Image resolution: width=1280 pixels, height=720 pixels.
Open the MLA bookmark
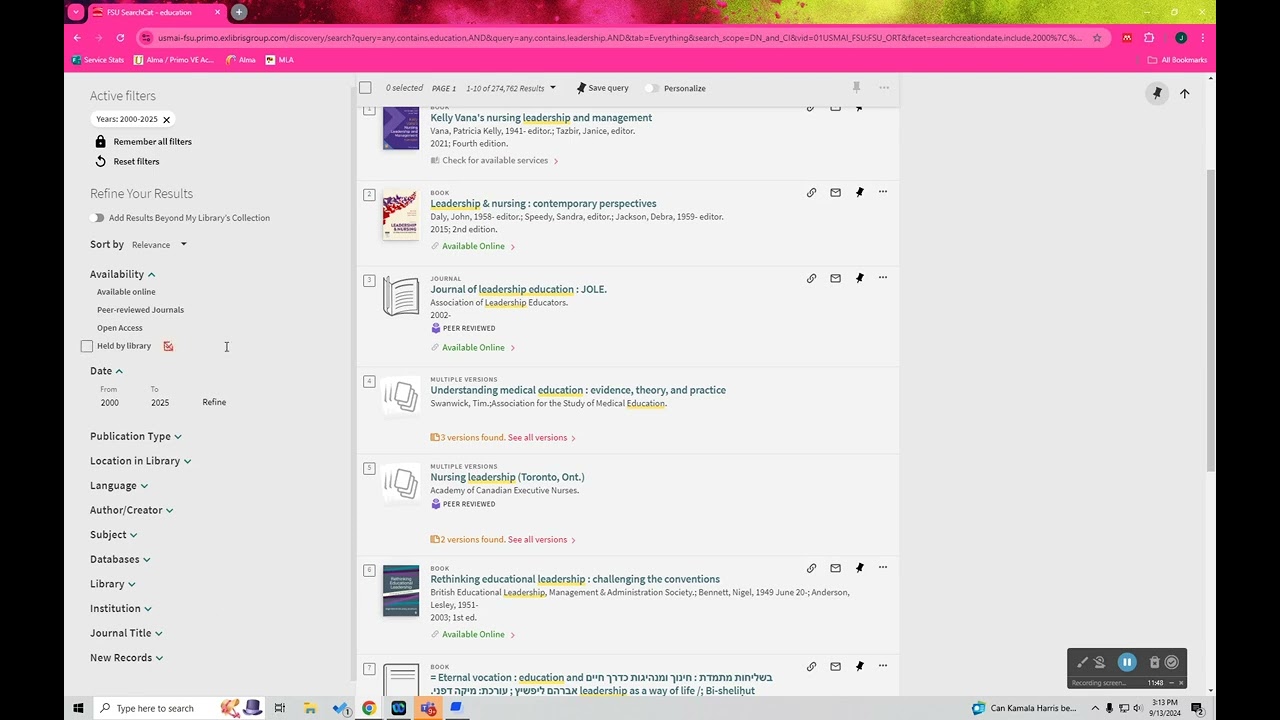[x=280, y=60]
